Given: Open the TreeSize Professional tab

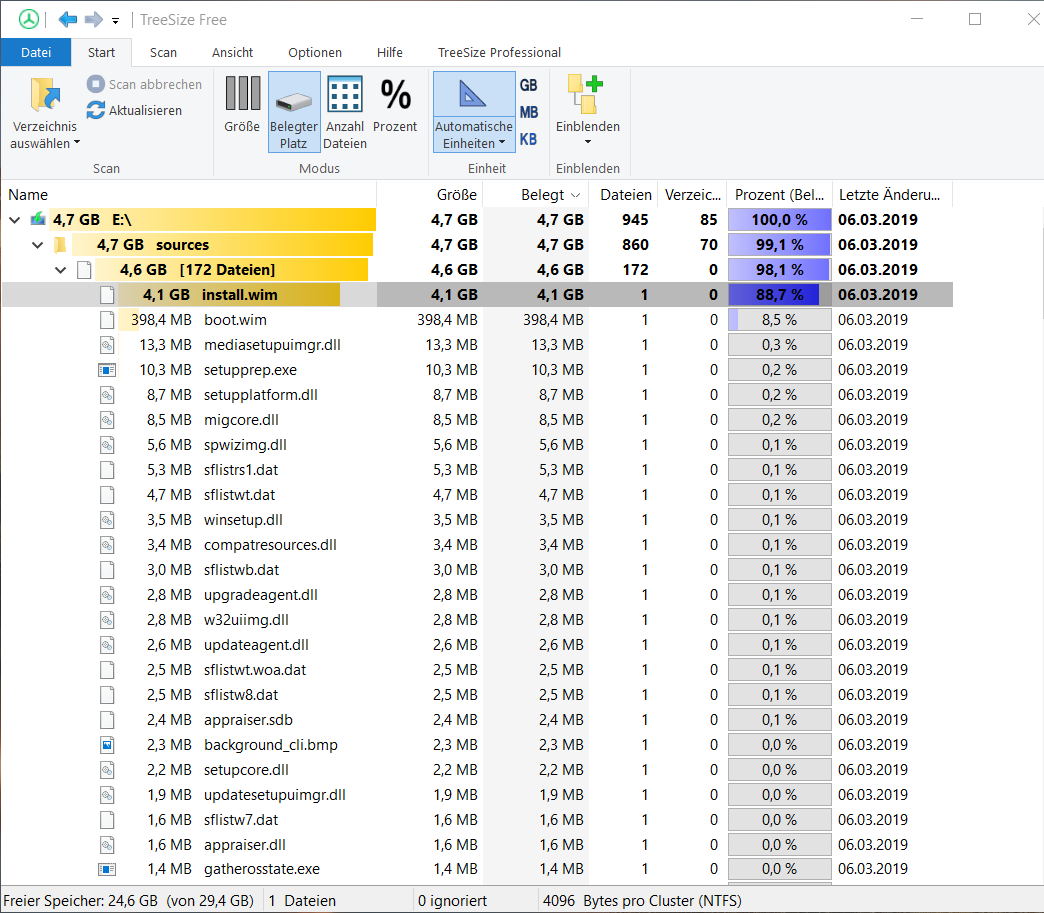Looking at the screenshot, I should pos(499,52).
